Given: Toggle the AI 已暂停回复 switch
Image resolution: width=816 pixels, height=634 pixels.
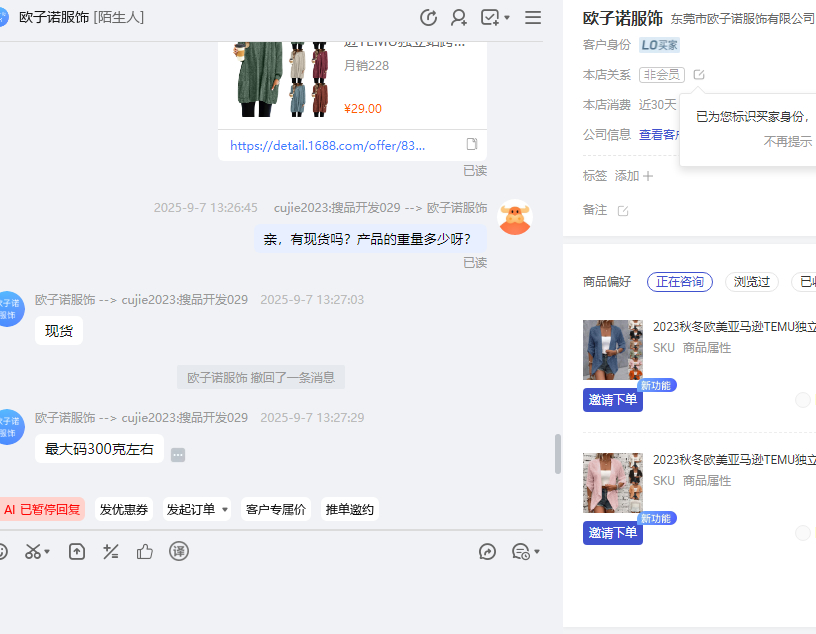Looking at the screenshot, I should pyautogui.click(x=41, y=509).
